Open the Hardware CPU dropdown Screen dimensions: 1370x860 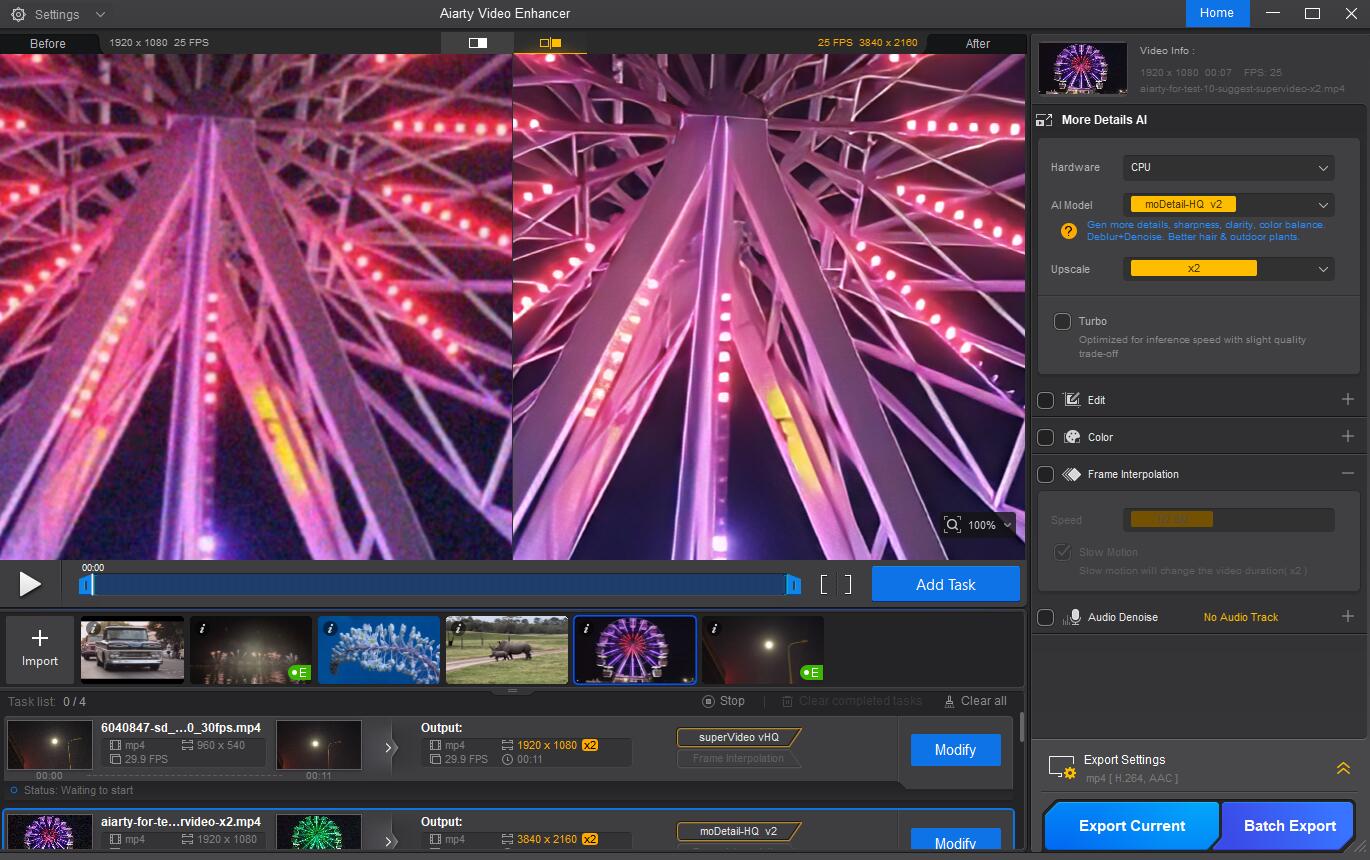[x=1228, y=168]
